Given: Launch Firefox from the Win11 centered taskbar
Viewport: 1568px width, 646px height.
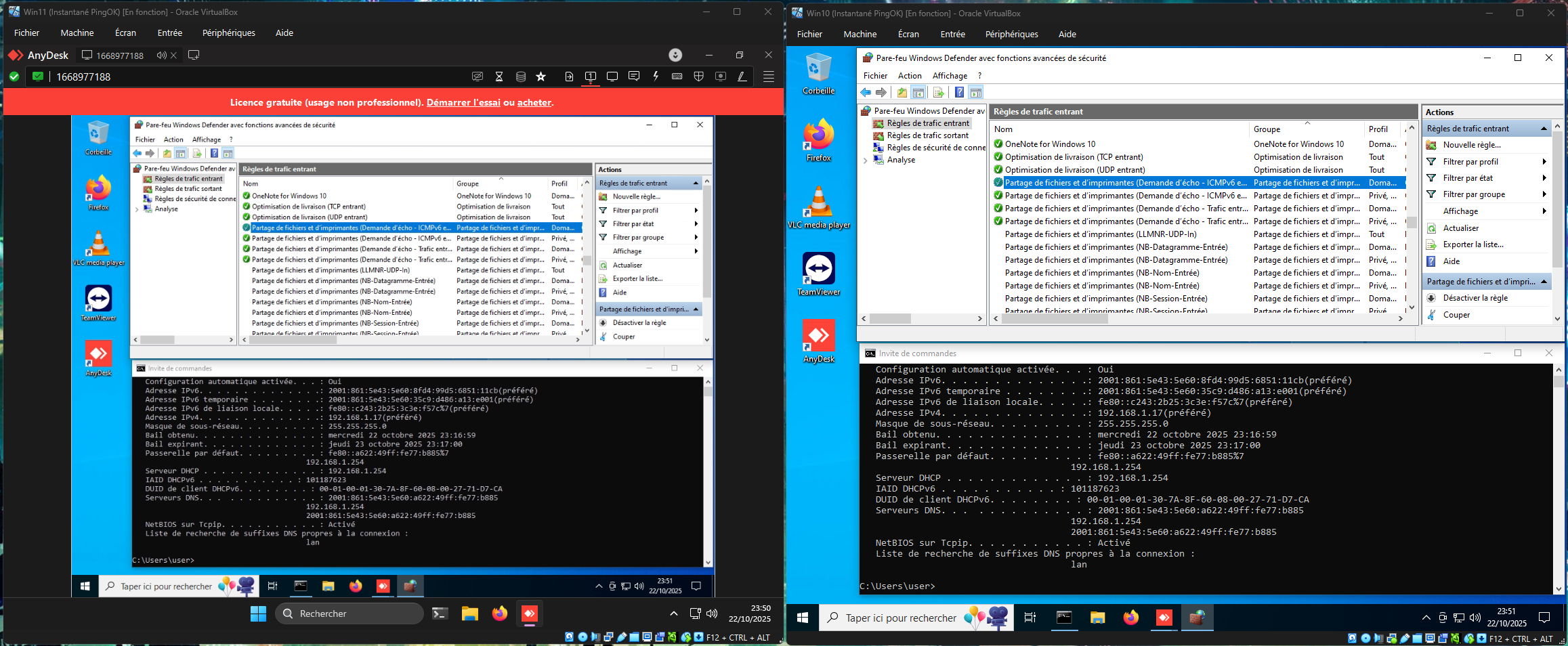Looking at the screenshot, I should coord(499,613).
